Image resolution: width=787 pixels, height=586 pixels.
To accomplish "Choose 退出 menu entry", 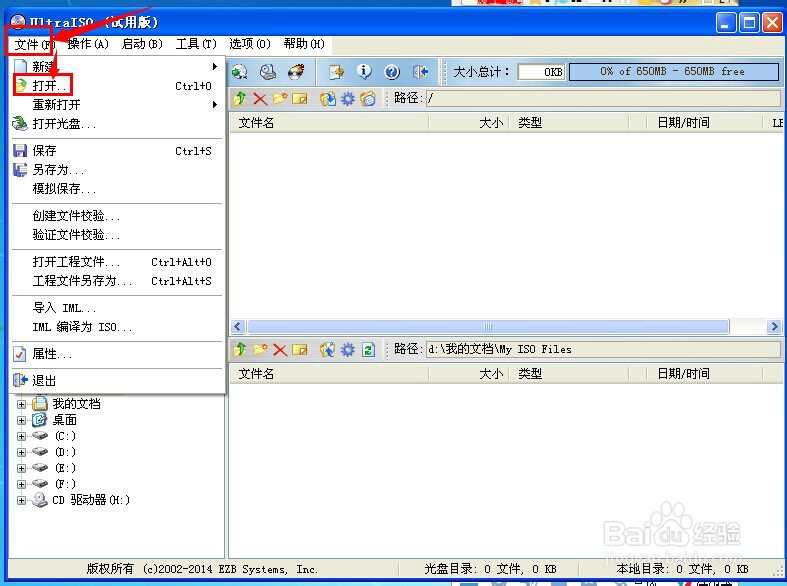I will pos(117,381).
